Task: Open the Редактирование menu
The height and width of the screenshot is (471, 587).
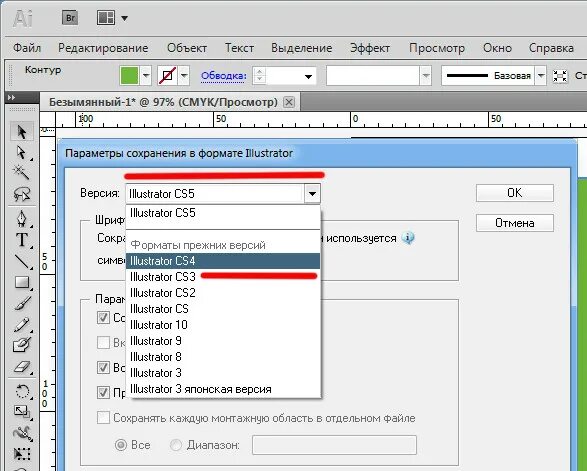Action: pos(103,48)
